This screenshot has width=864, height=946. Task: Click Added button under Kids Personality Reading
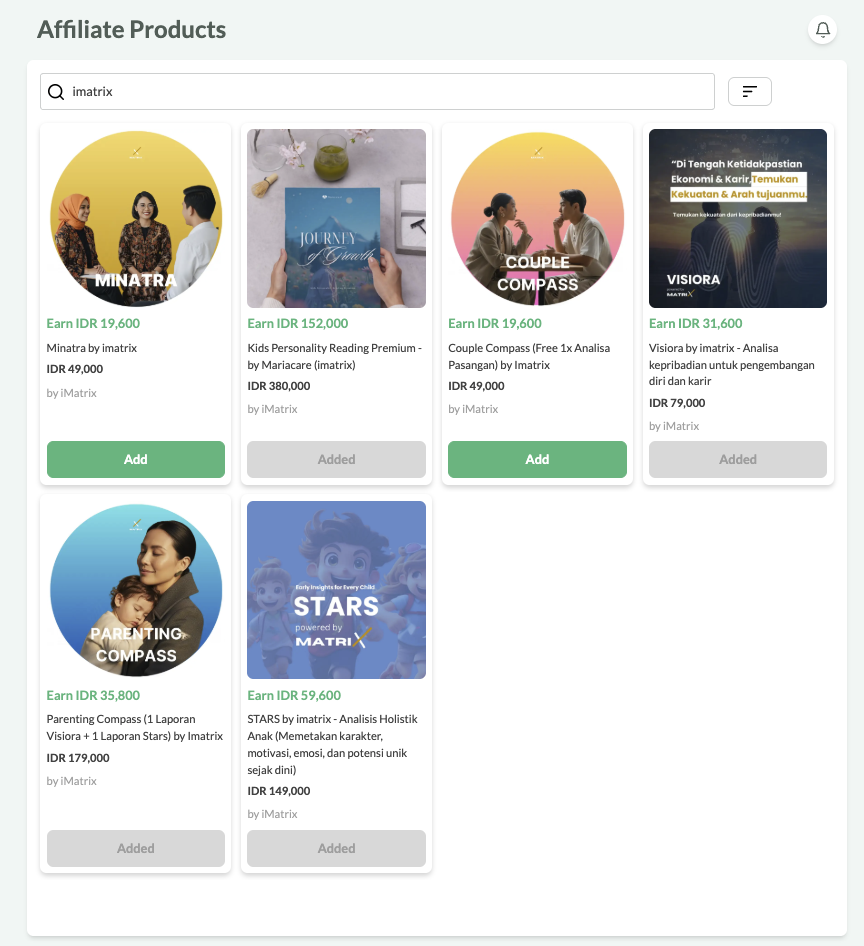point(336,459)
